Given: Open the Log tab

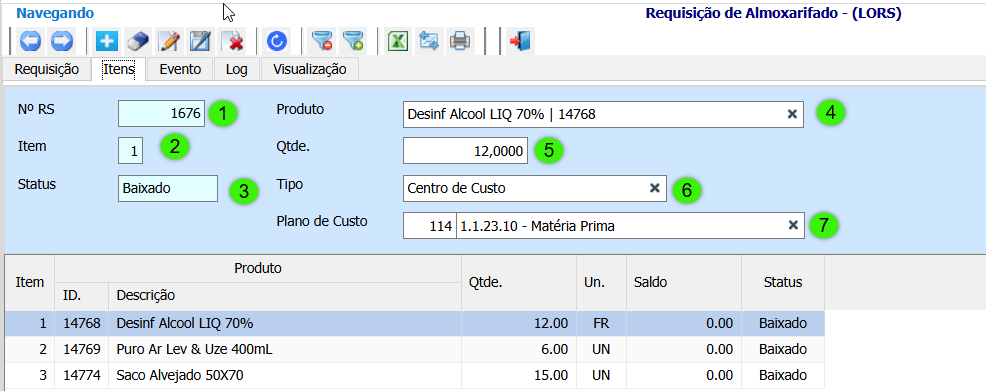Looking at the screenshot, I should (236, 69).
